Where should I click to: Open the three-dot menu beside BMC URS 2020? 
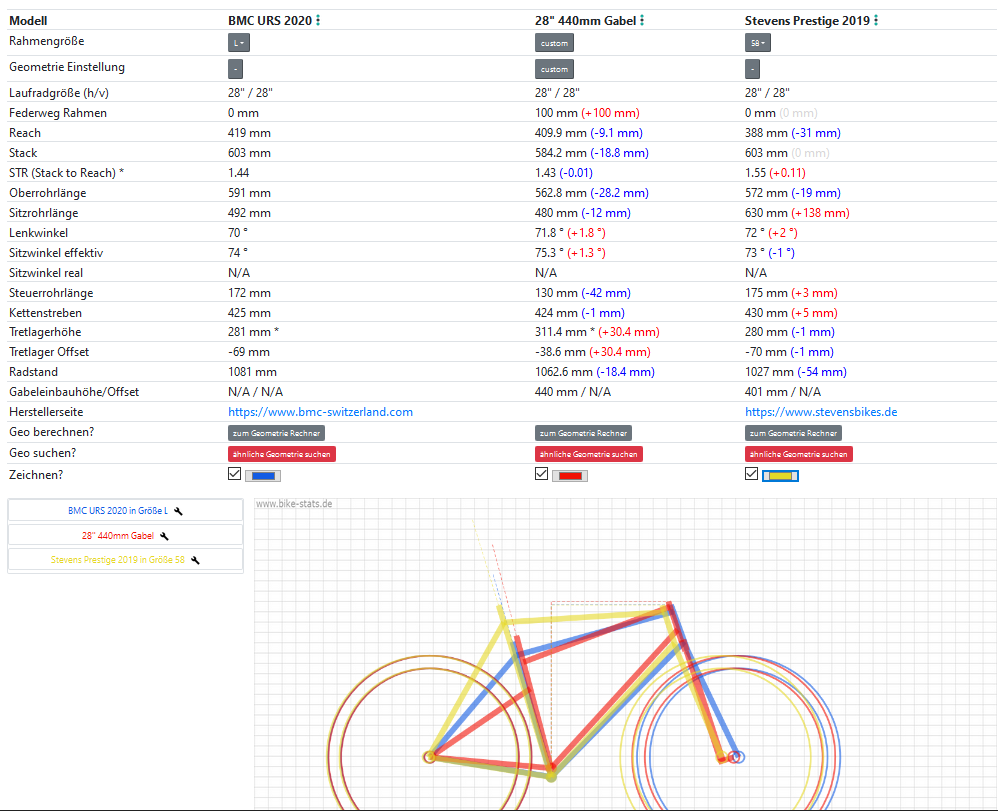tap(318, 20)
